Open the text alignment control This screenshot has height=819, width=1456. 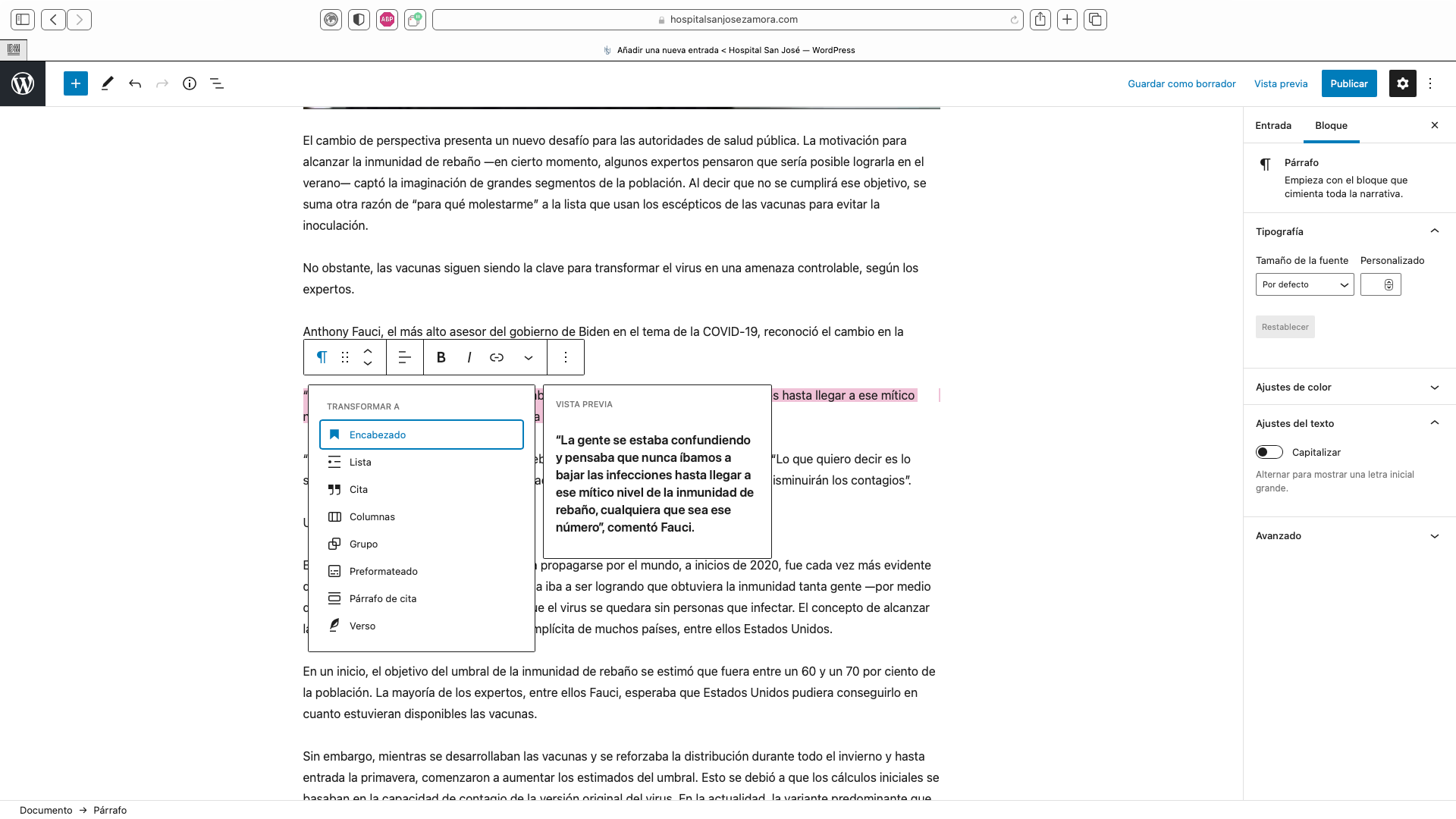(x=405, y=357)
